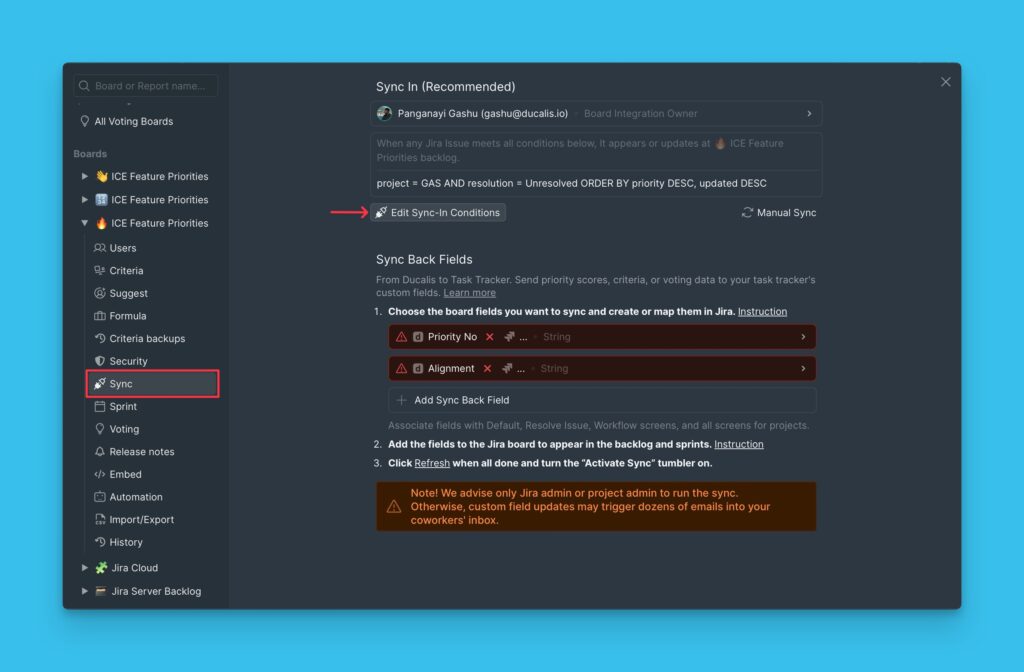Expand the first ICE Feature Priorities board
Viewport: 1024px width, 672px height.
pos(85,176)
